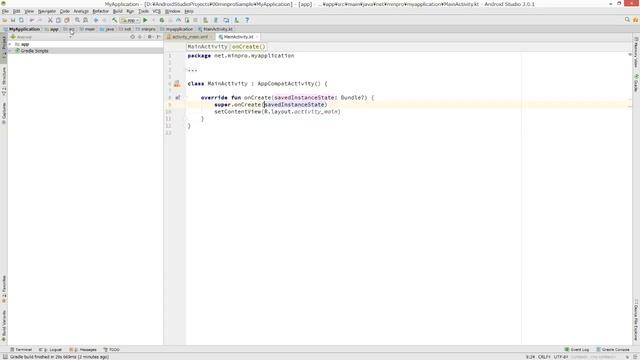Image resolution: width=640 pixels, height=360 pixels.
Task: Open Search Everywhere magnifier icon
Action: 627,20
